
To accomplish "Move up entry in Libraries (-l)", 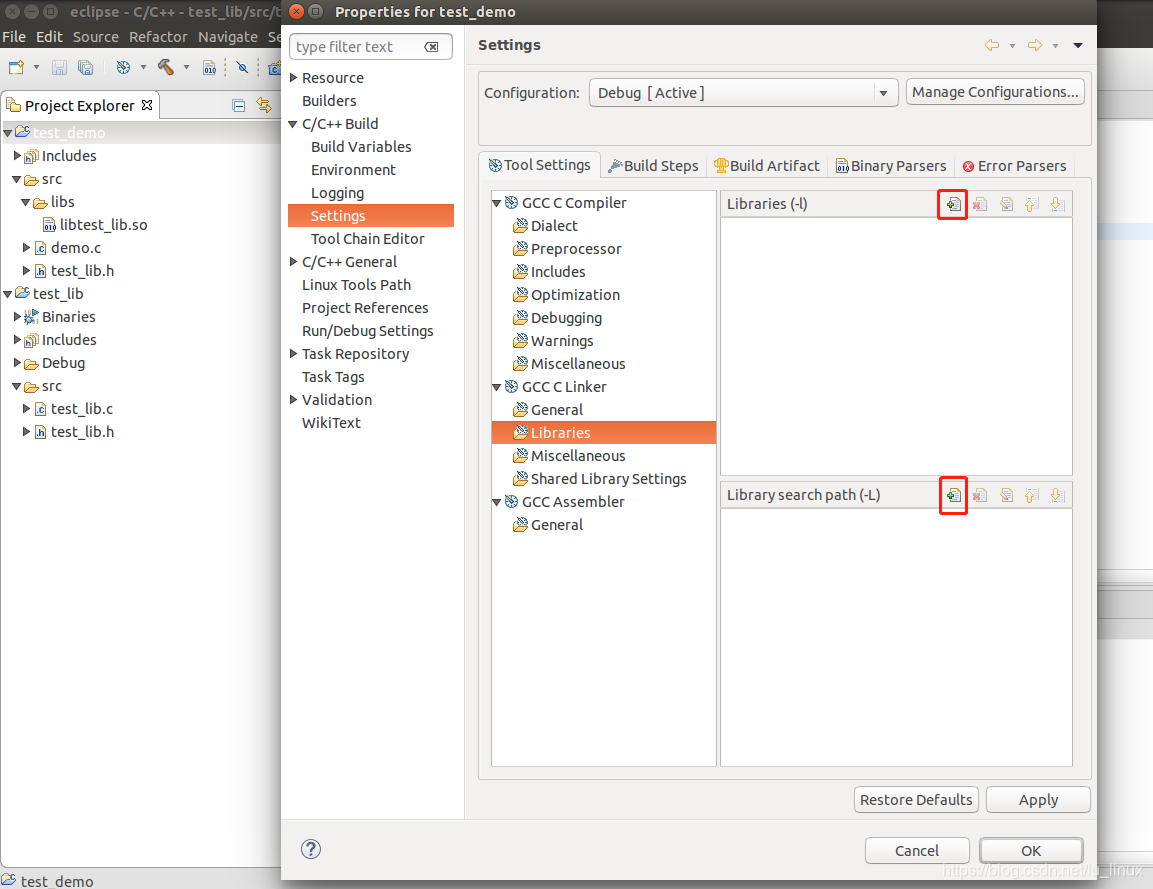I will coord(1032,204).
